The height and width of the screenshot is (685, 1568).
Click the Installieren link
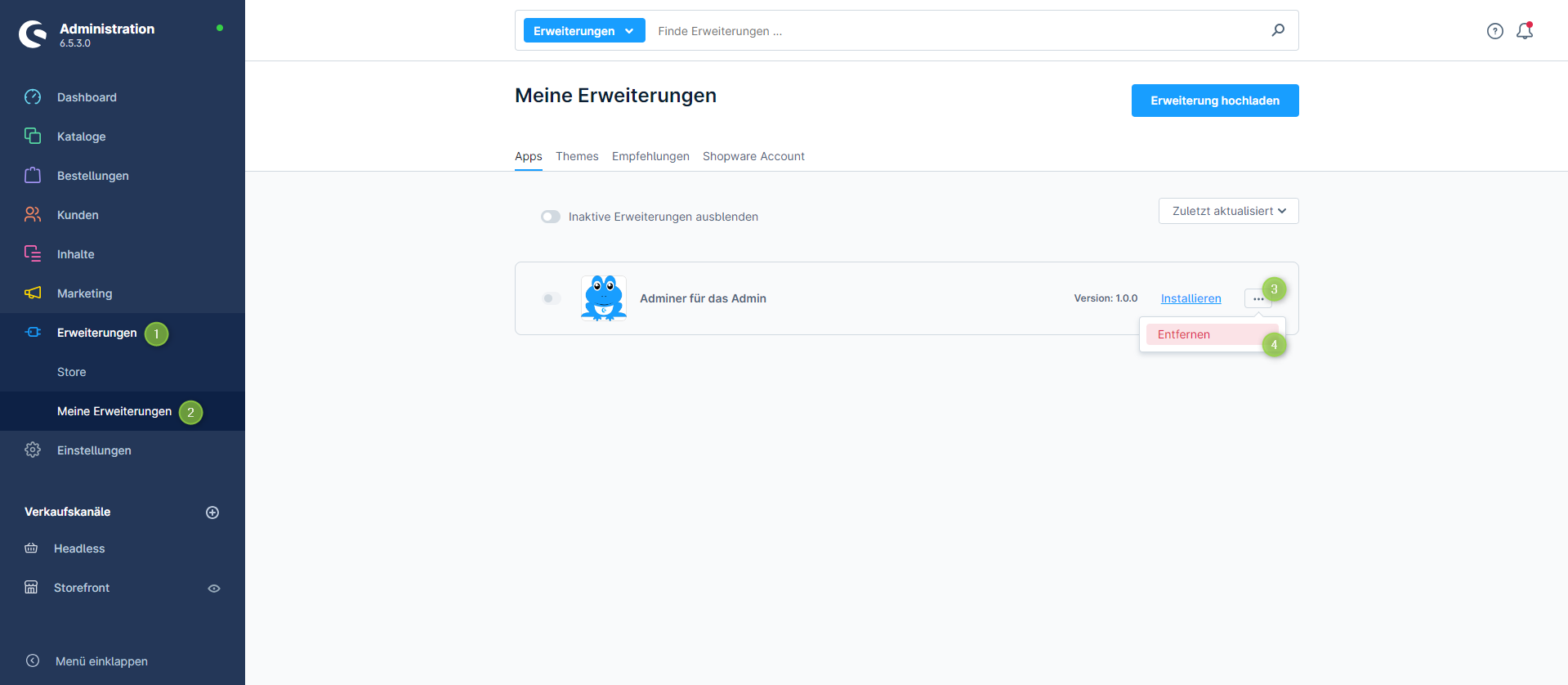tap(1191, 298)
